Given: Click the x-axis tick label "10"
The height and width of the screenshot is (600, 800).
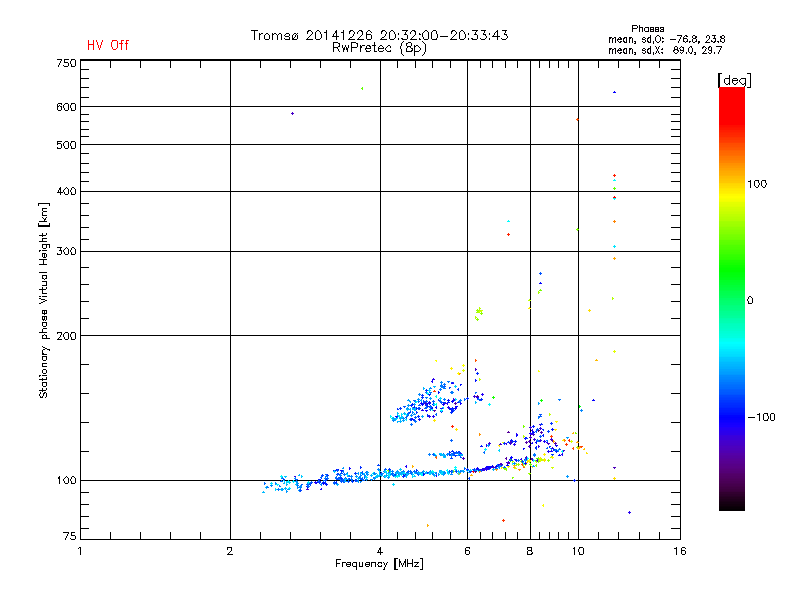Looking at the screenshot, I should coord(578,551).
